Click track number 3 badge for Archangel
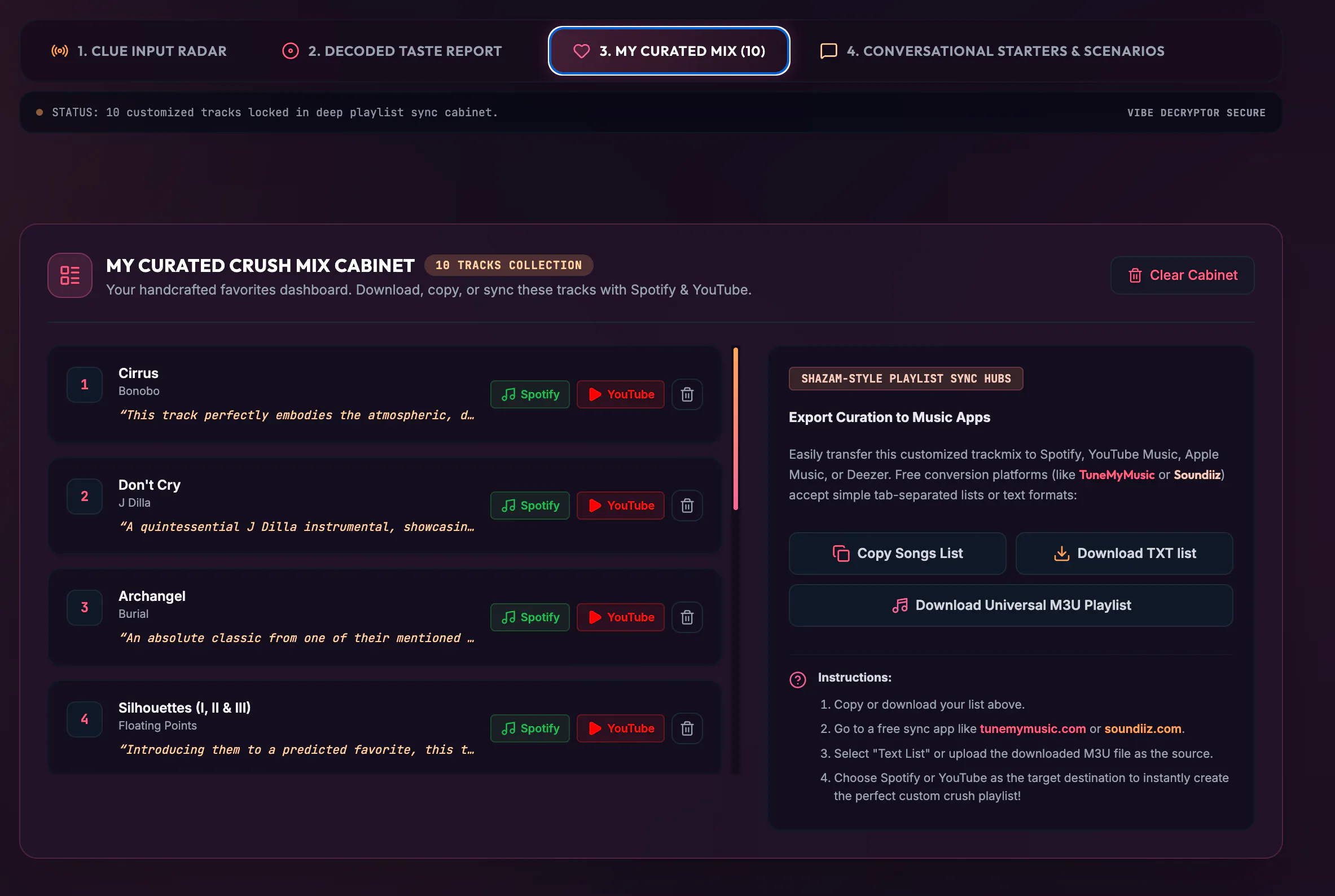Viewport: 1335px width, 896px height. point(85,608)
